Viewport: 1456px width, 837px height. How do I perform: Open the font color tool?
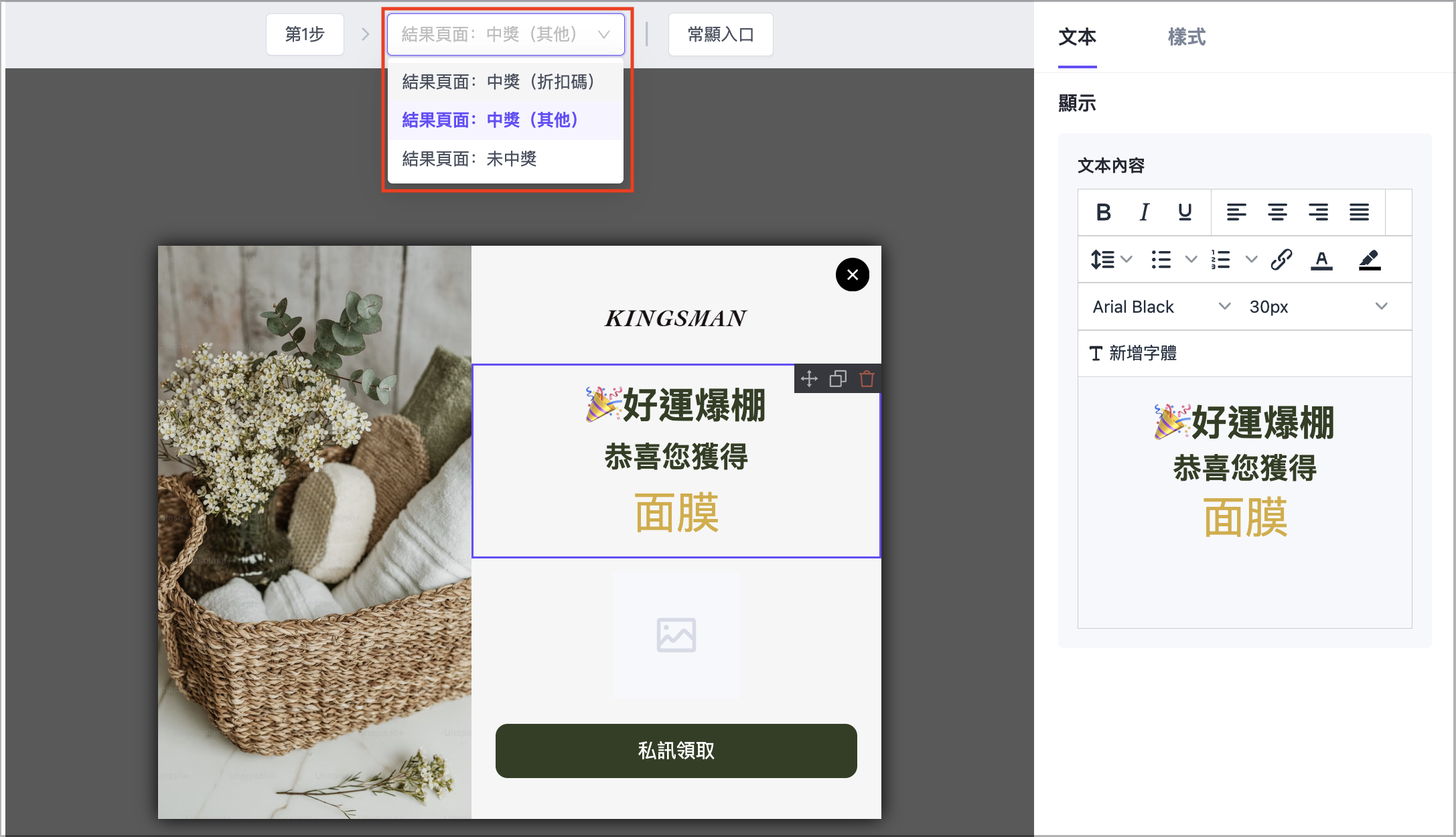tap(1322, 259)
